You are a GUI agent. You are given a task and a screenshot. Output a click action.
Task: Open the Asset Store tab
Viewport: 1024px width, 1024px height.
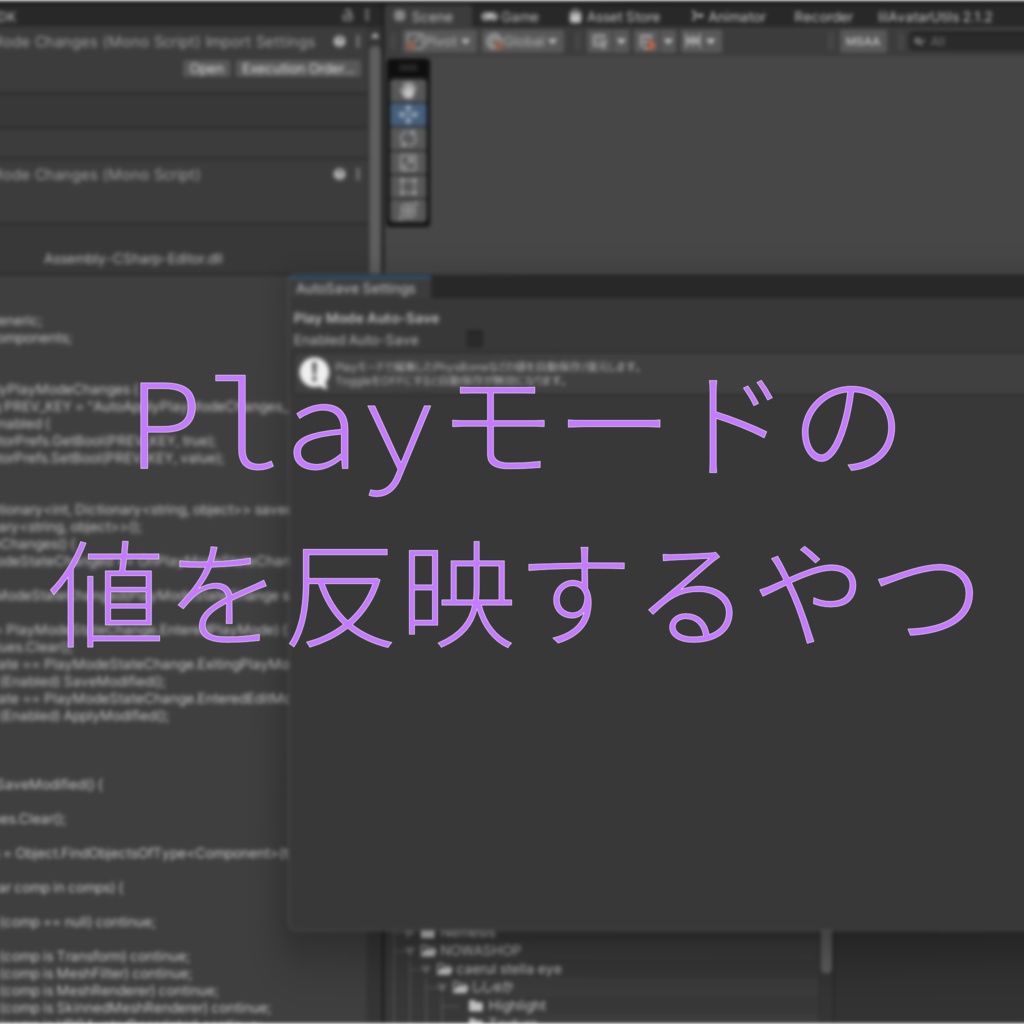tap(615, 16)
